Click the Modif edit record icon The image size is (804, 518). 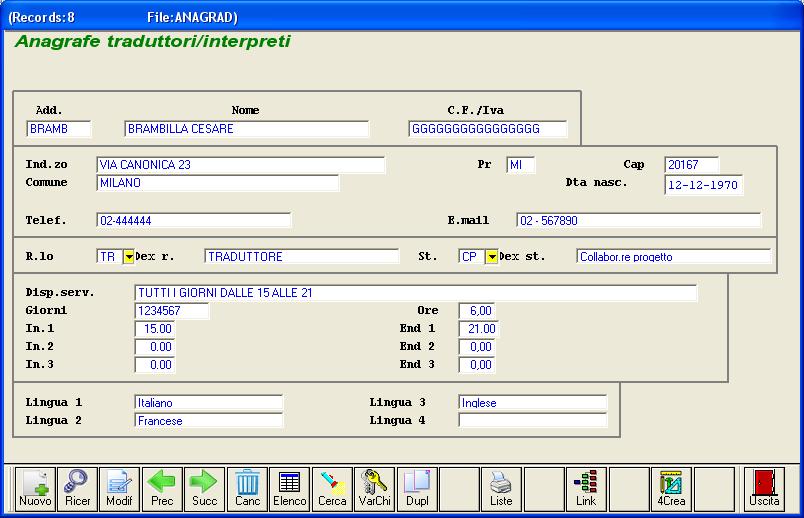(x=119, y=489)
